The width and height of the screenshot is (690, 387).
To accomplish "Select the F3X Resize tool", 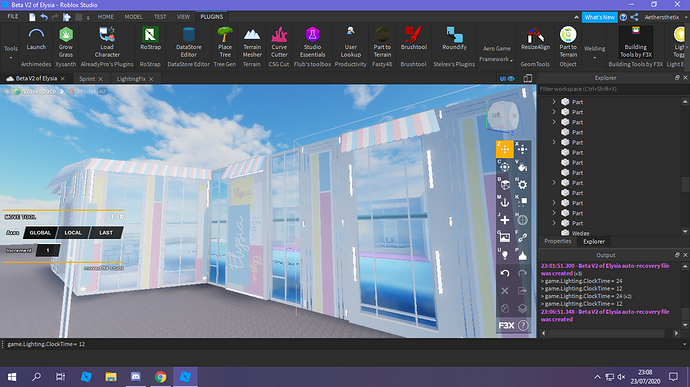I will [522, 149].
